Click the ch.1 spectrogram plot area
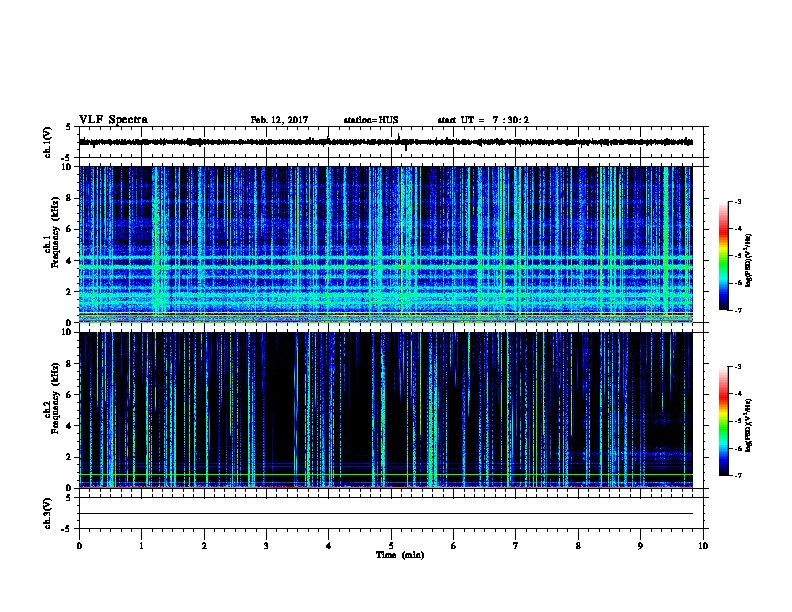Viewport: 792px width, 612px height. click(x=386, y=244)
